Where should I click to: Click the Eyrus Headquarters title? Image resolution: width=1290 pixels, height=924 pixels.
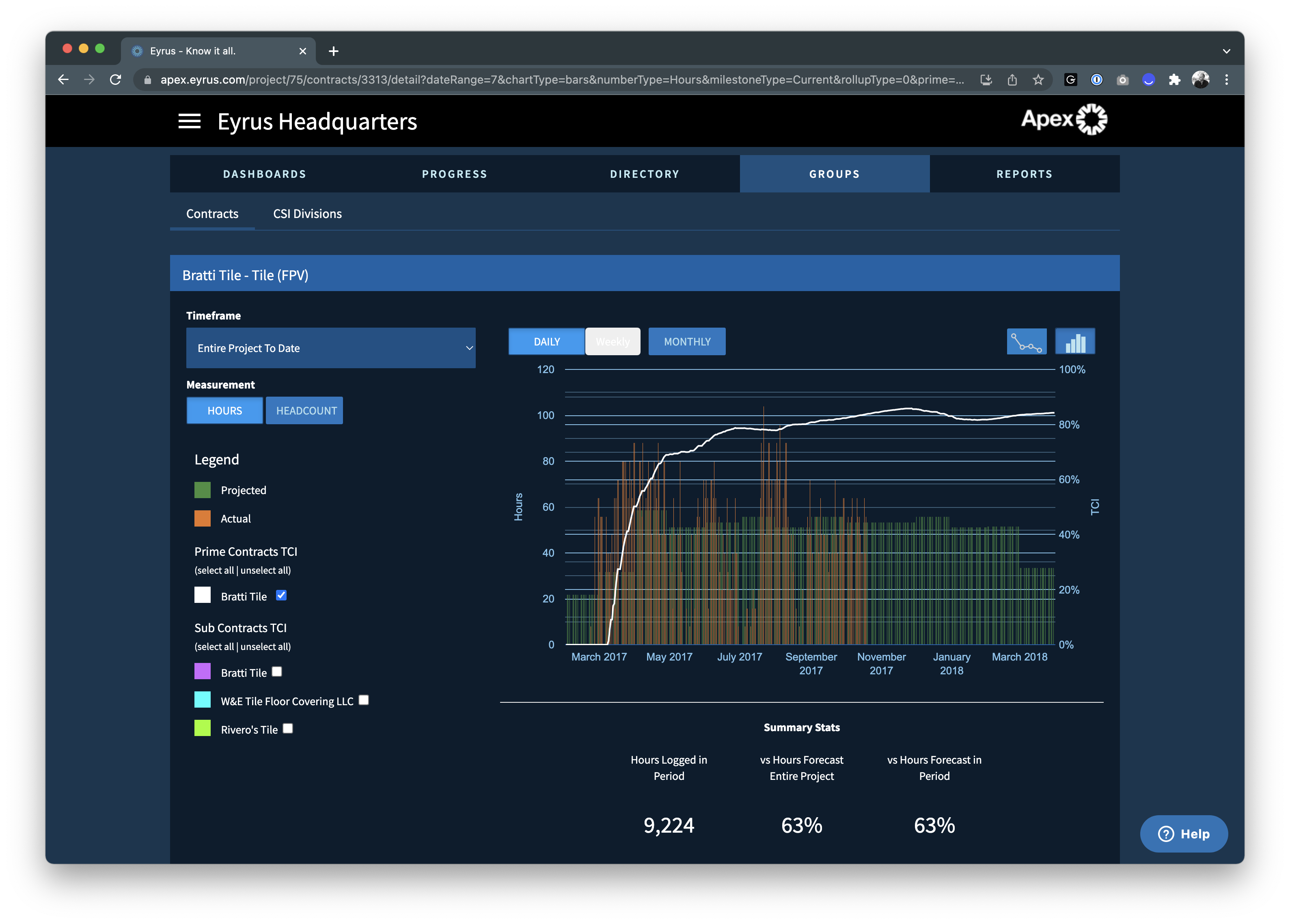[x=317, y=122]
